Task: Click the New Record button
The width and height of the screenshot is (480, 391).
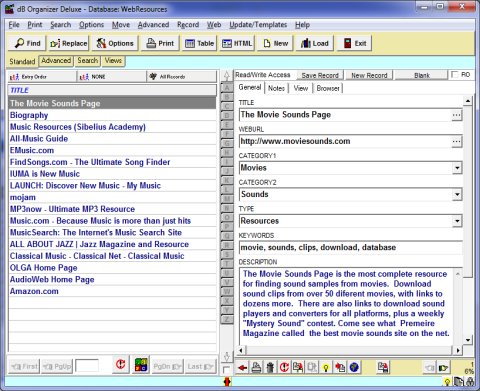Action: coord(369,75)
